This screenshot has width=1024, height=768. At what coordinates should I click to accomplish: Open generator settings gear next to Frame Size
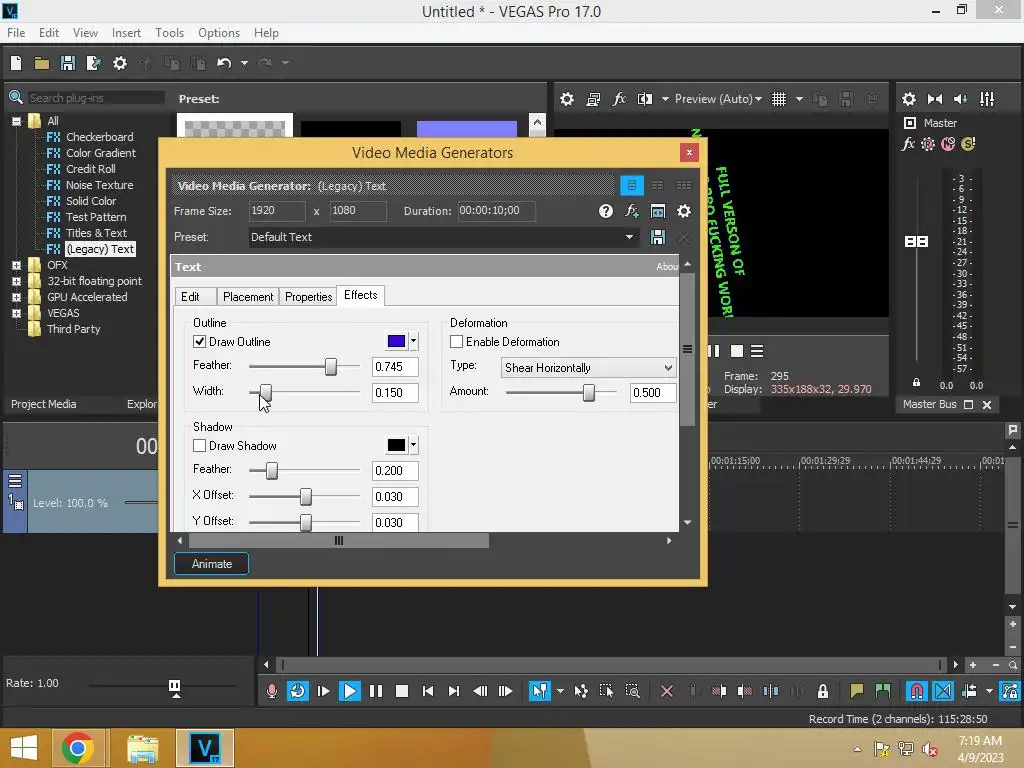tap(684, 211)
